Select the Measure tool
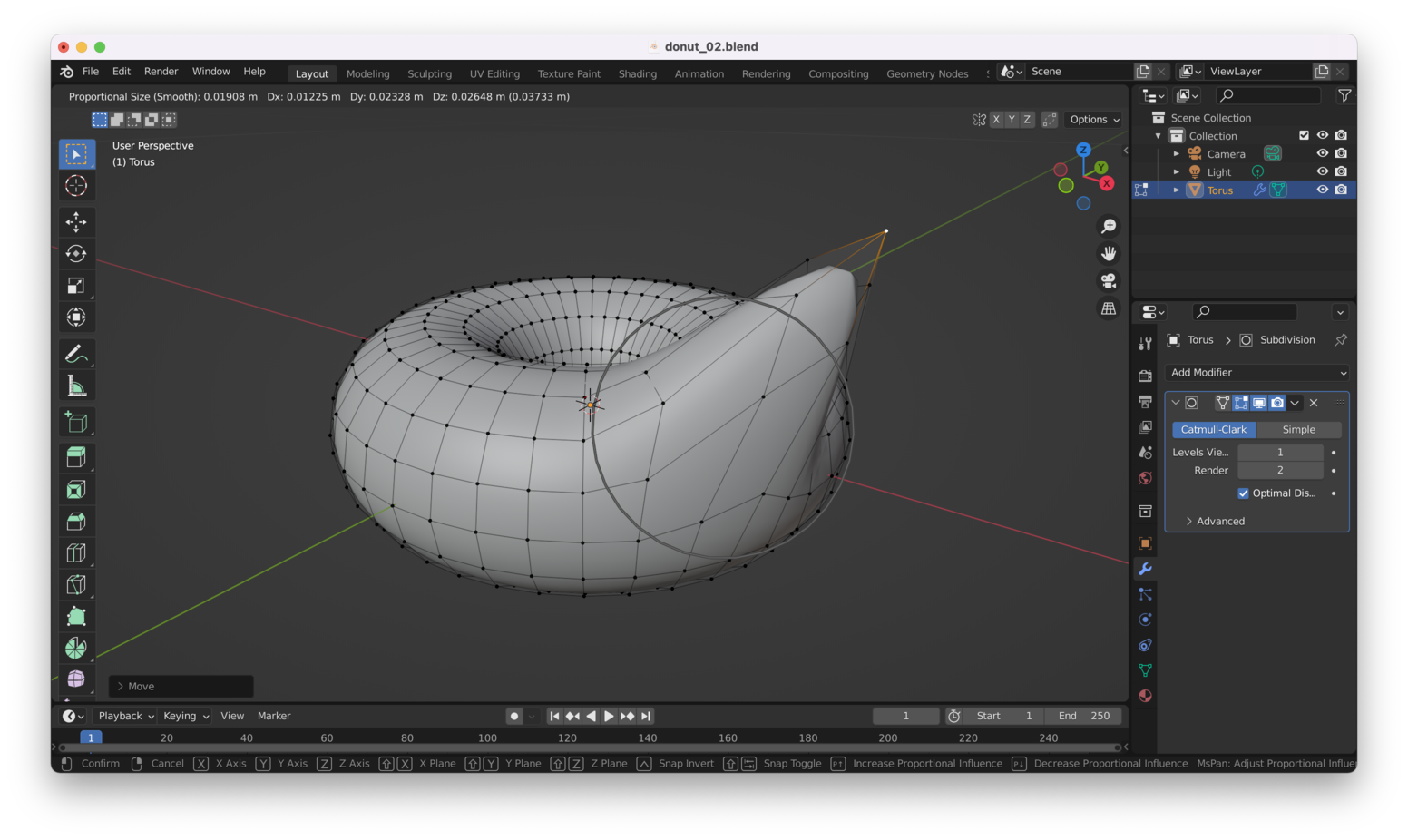 point(76,386)
